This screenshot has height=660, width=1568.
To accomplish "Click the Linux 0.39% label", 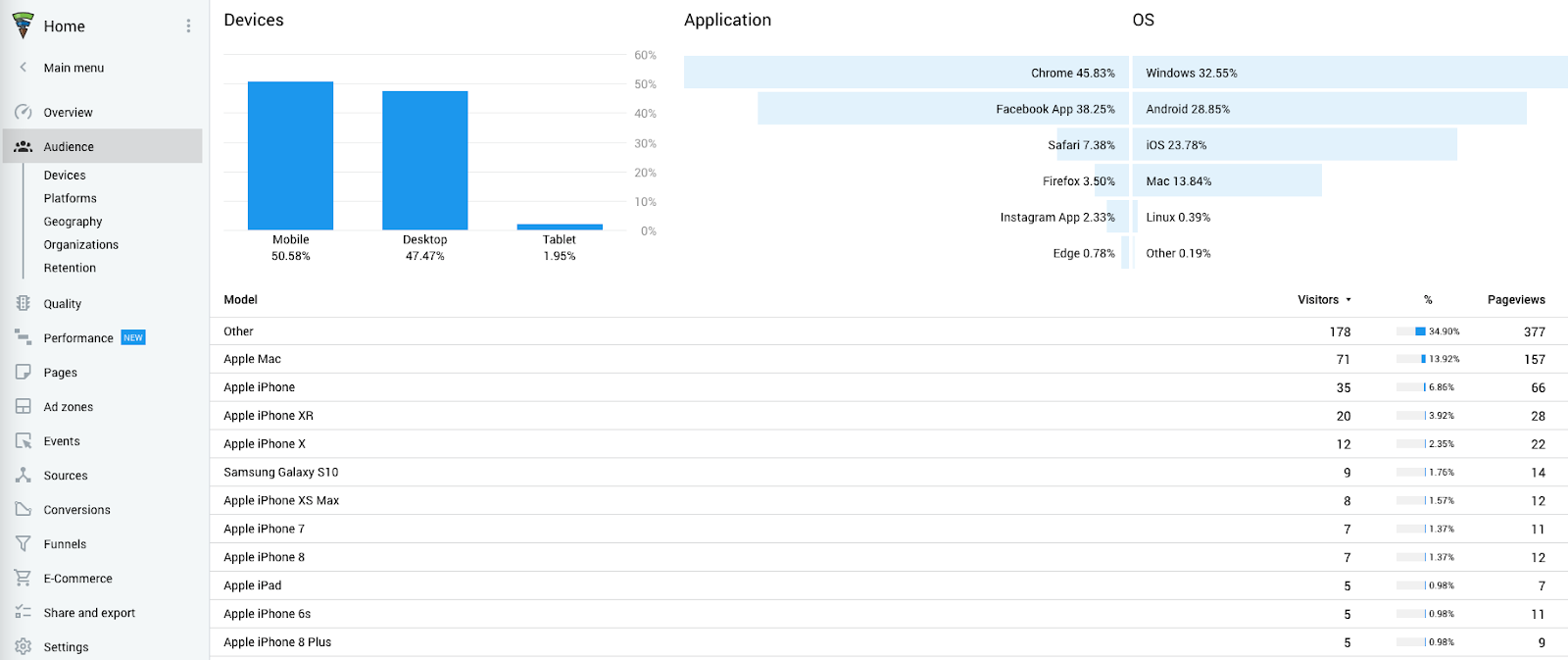I will (x=1178, y=218).
